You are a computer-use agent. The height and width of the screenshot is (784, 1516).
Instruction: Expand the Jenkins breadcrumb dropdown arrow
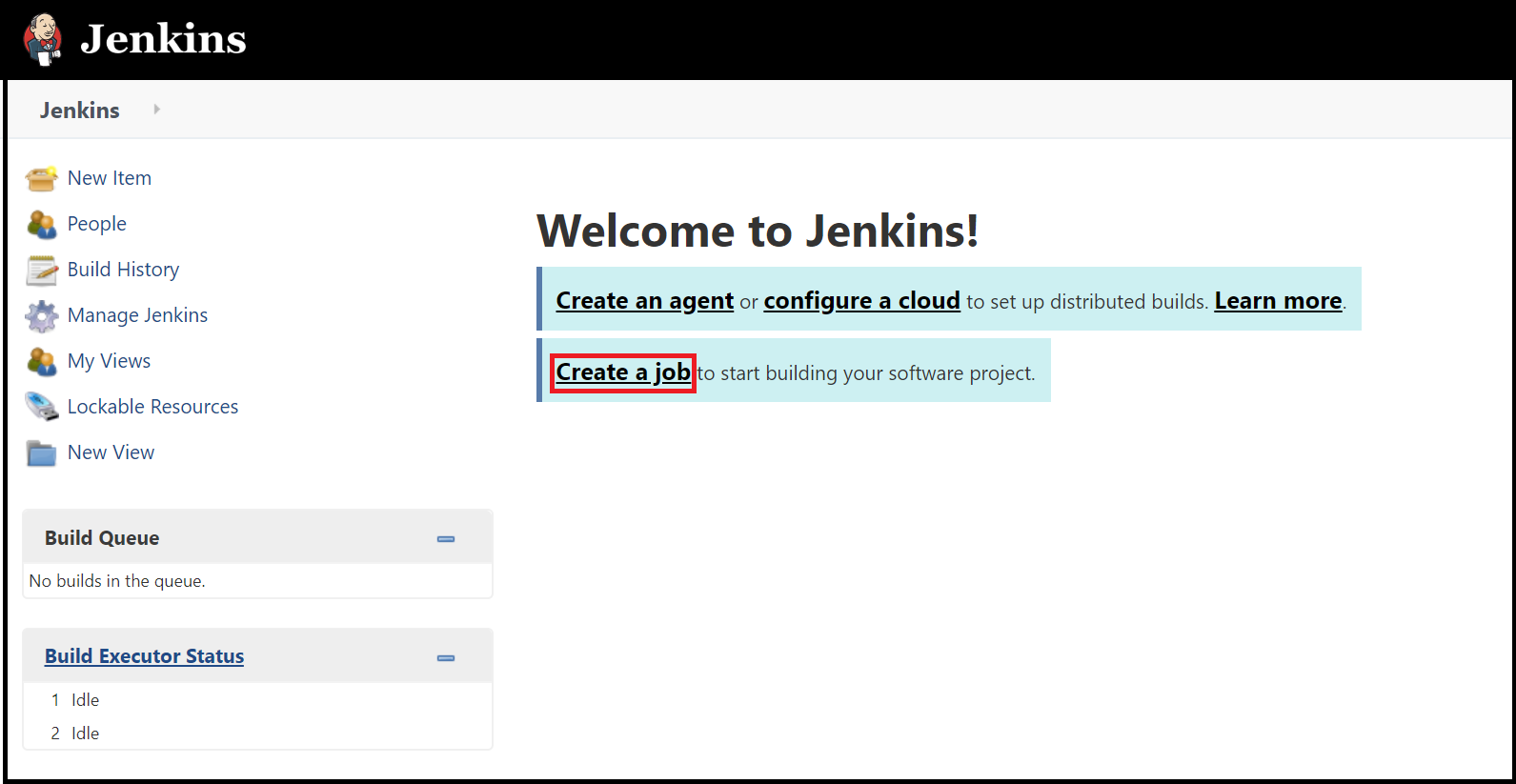click(156, 110)
